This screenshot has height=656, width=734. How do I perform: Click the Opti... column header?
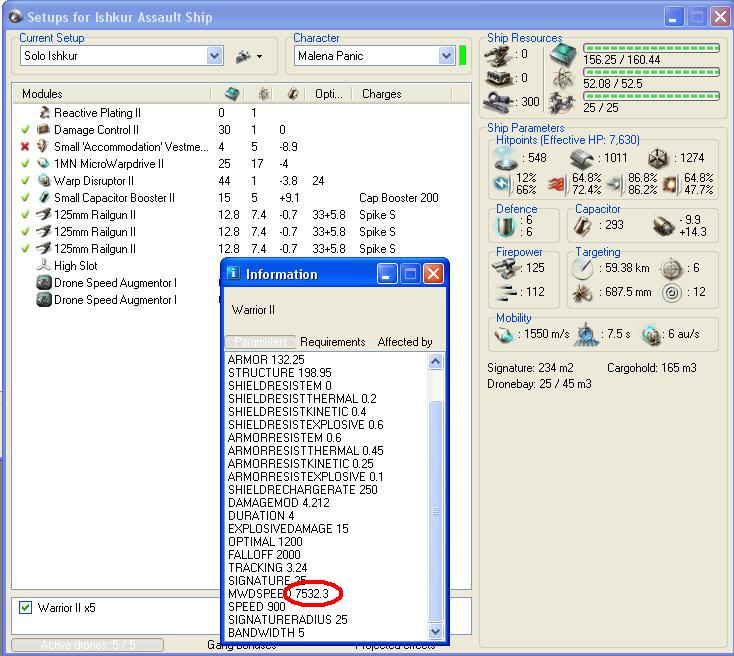(x=329, y=94)
